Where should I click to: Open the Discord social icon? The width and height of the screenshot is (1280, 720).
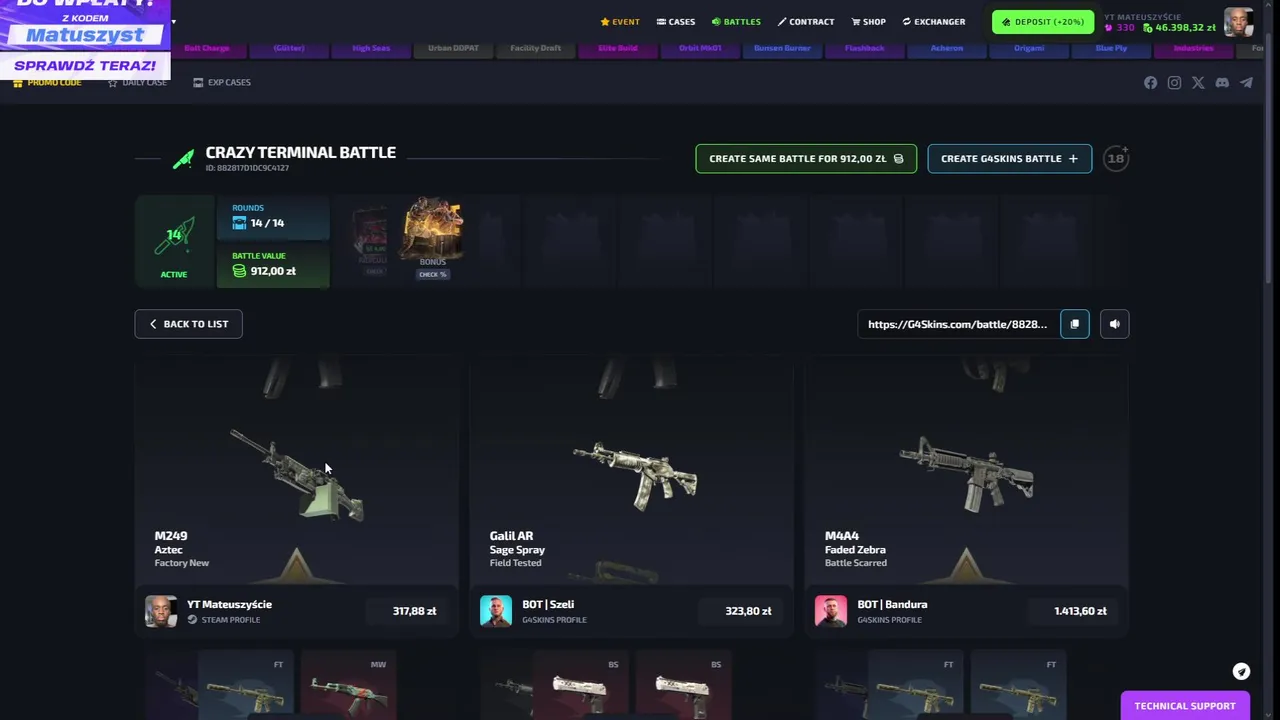[1222, 83]
